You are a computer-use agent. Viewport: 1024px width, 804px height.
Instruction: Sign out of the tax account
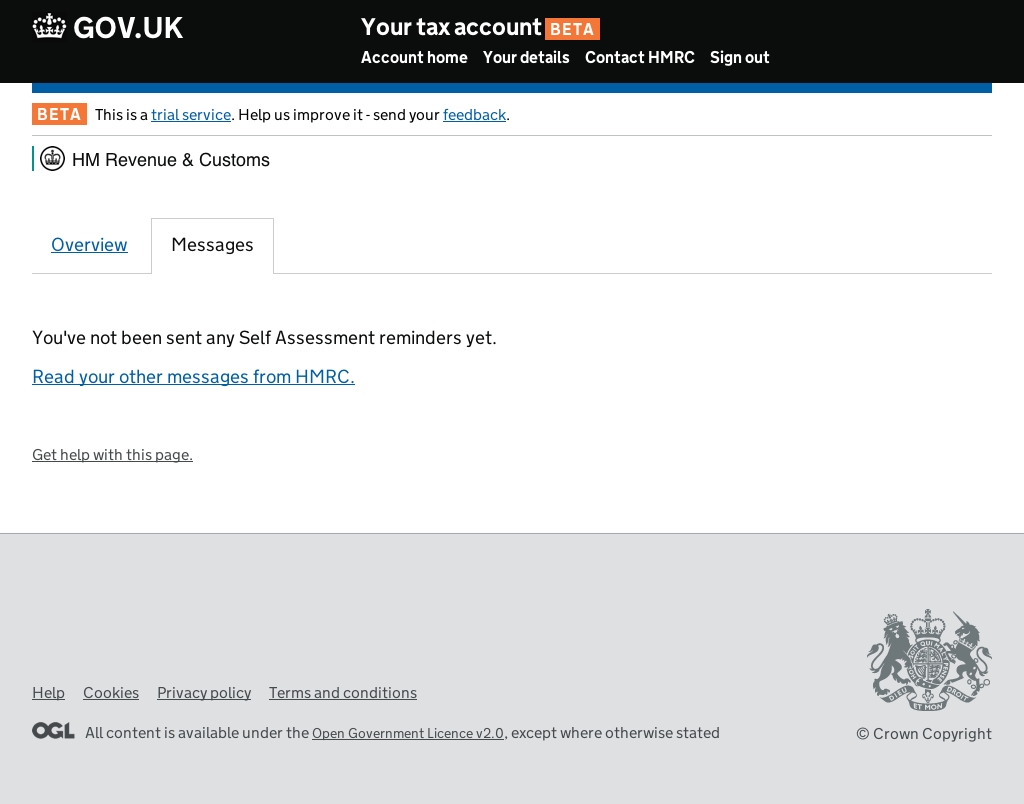(x=739, y=58)
